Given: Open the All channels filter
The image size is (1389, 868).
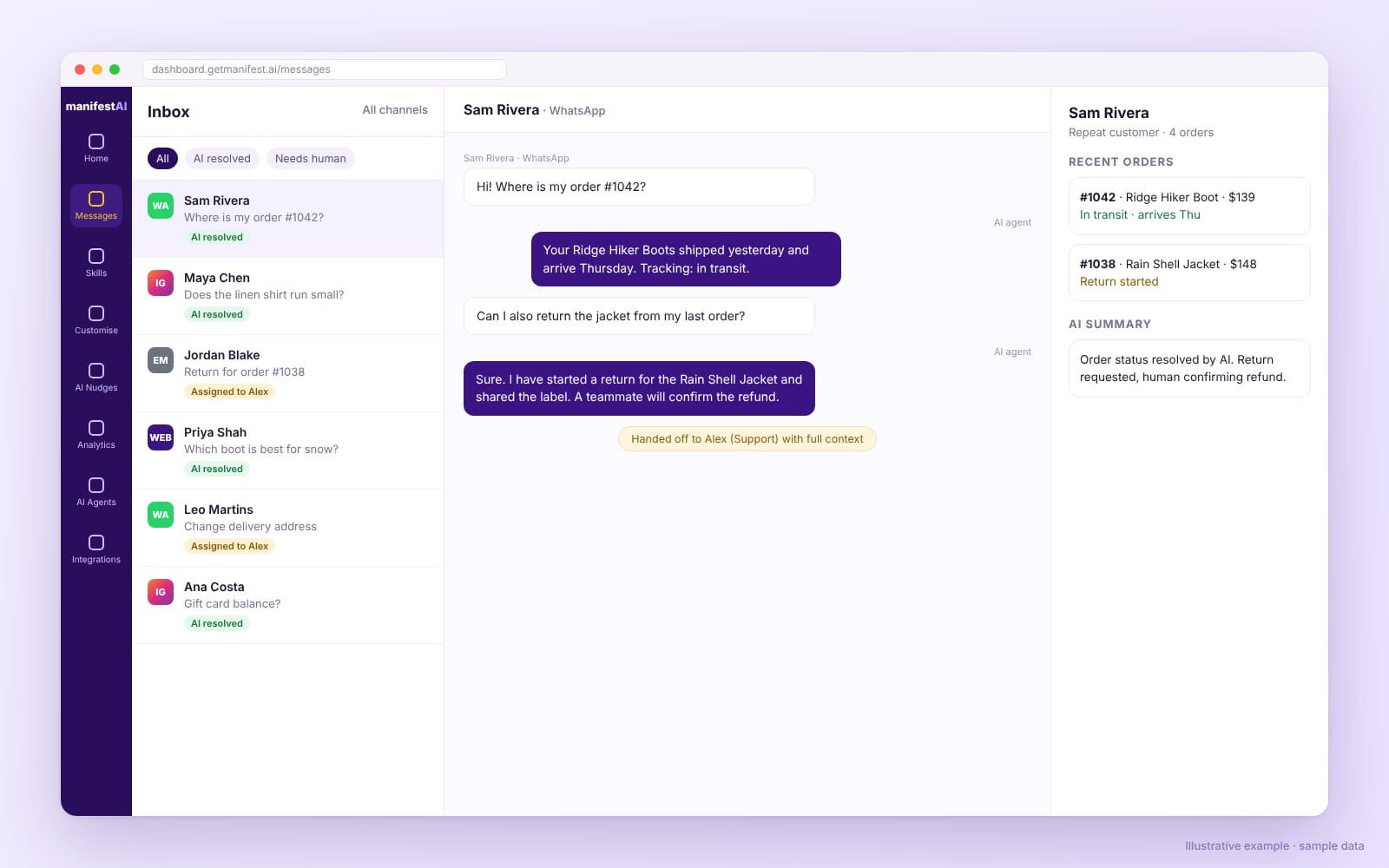Looking at the screenshot, I should pos(395,110).
